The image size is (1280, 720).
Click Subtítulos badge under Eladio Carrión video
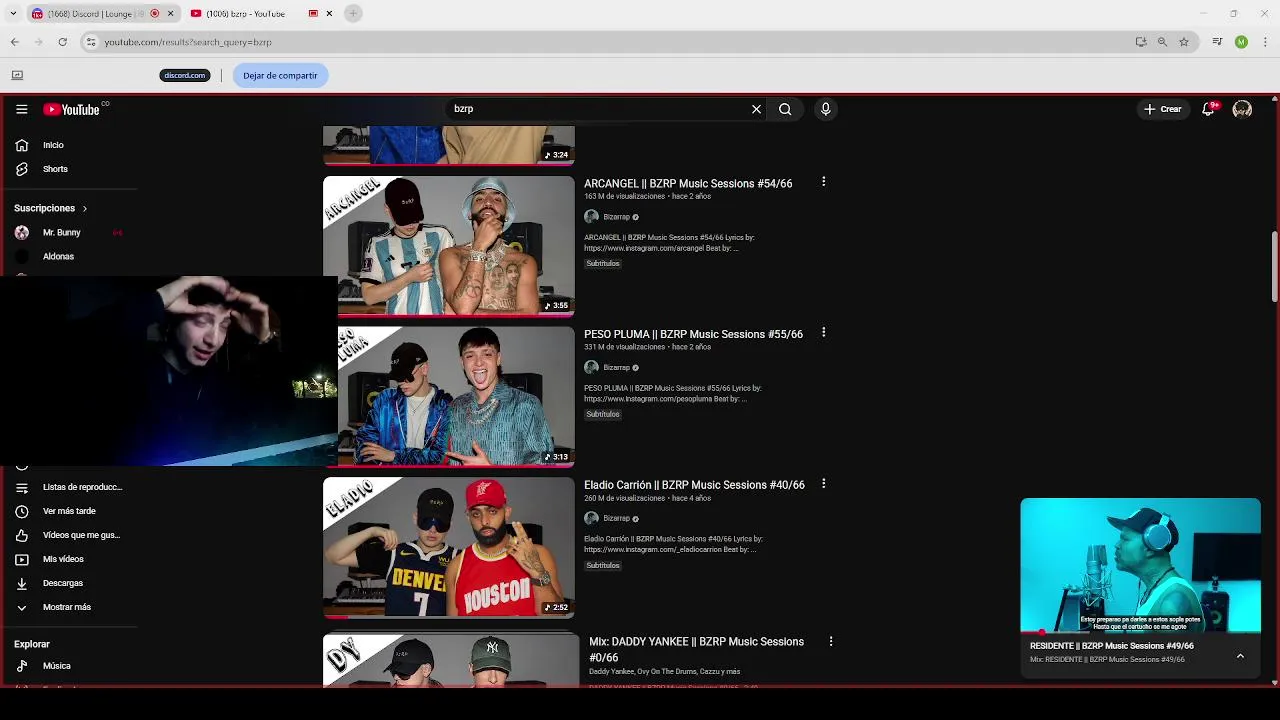click(603, 565)
